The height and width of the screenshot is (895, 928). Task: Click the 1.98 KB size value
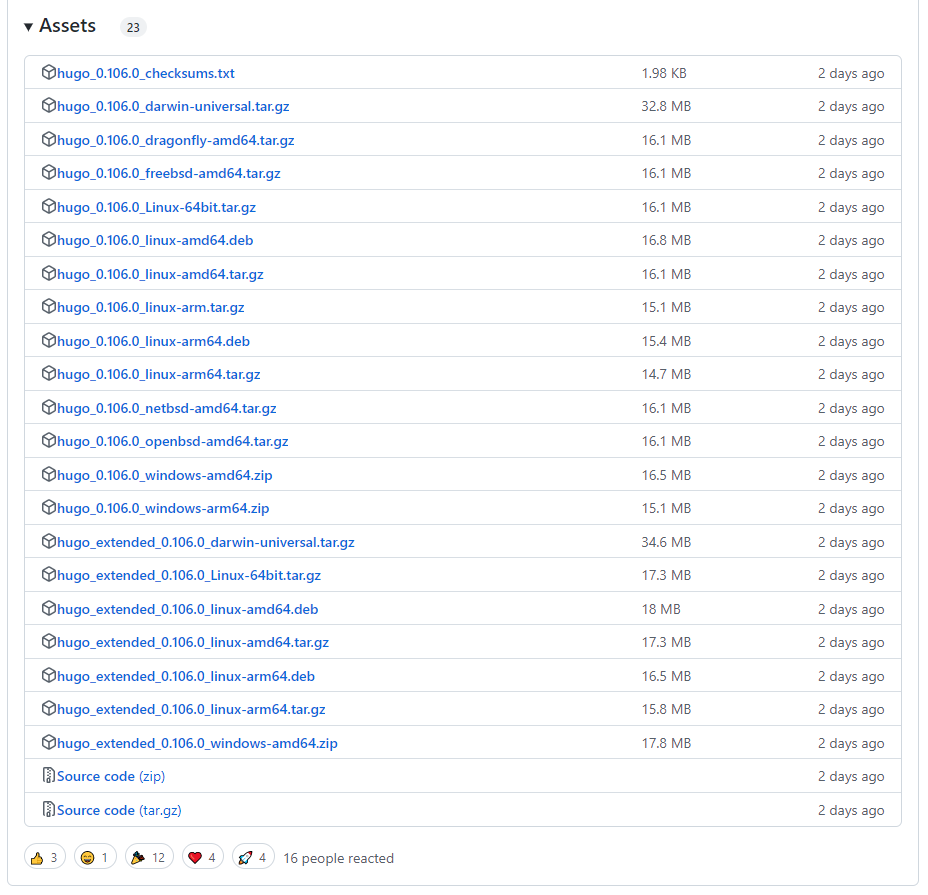664,73
